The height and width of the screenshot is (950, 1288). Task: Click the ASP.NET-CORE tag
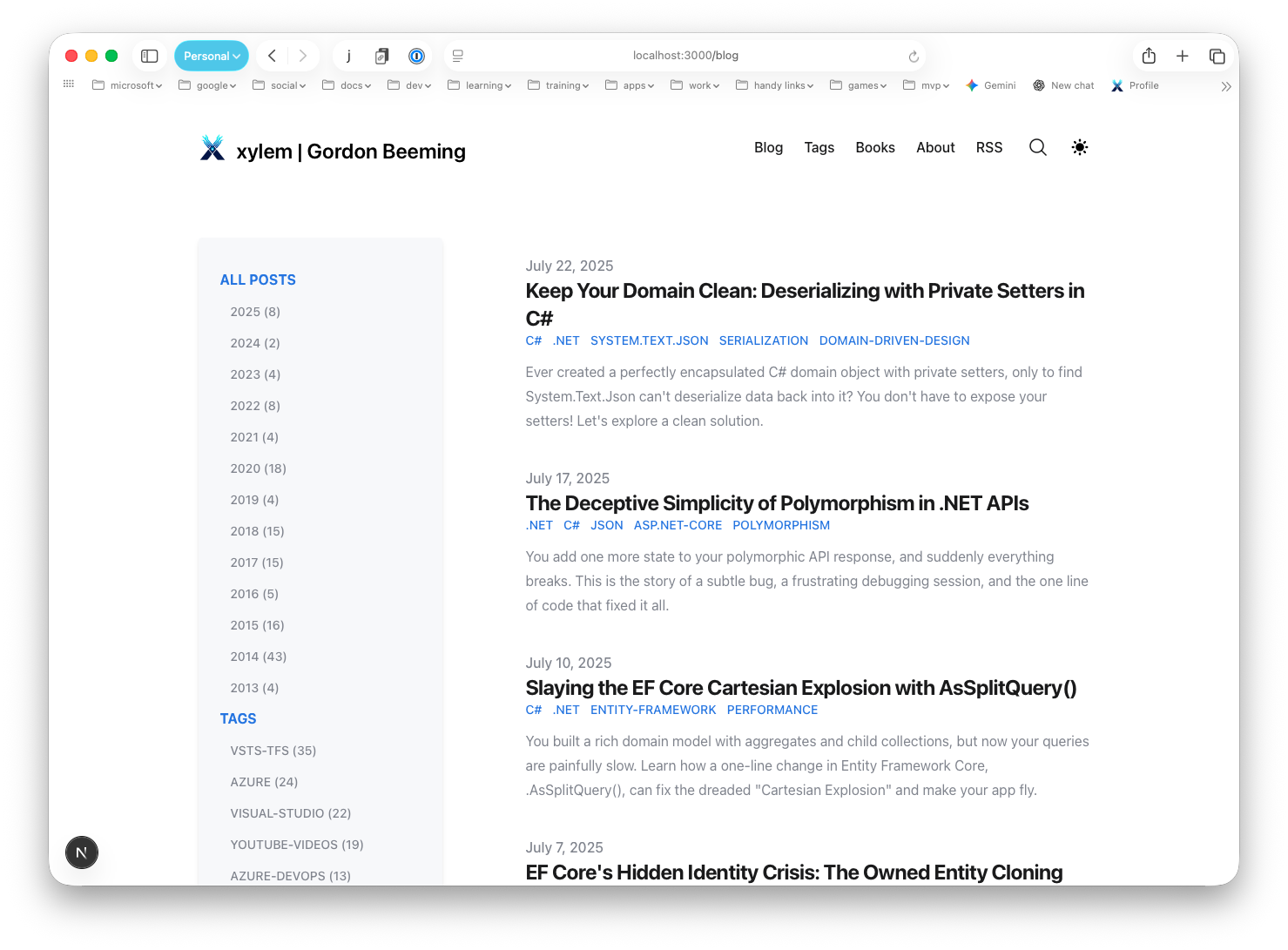pyautogui.click(x=678, y=525)
